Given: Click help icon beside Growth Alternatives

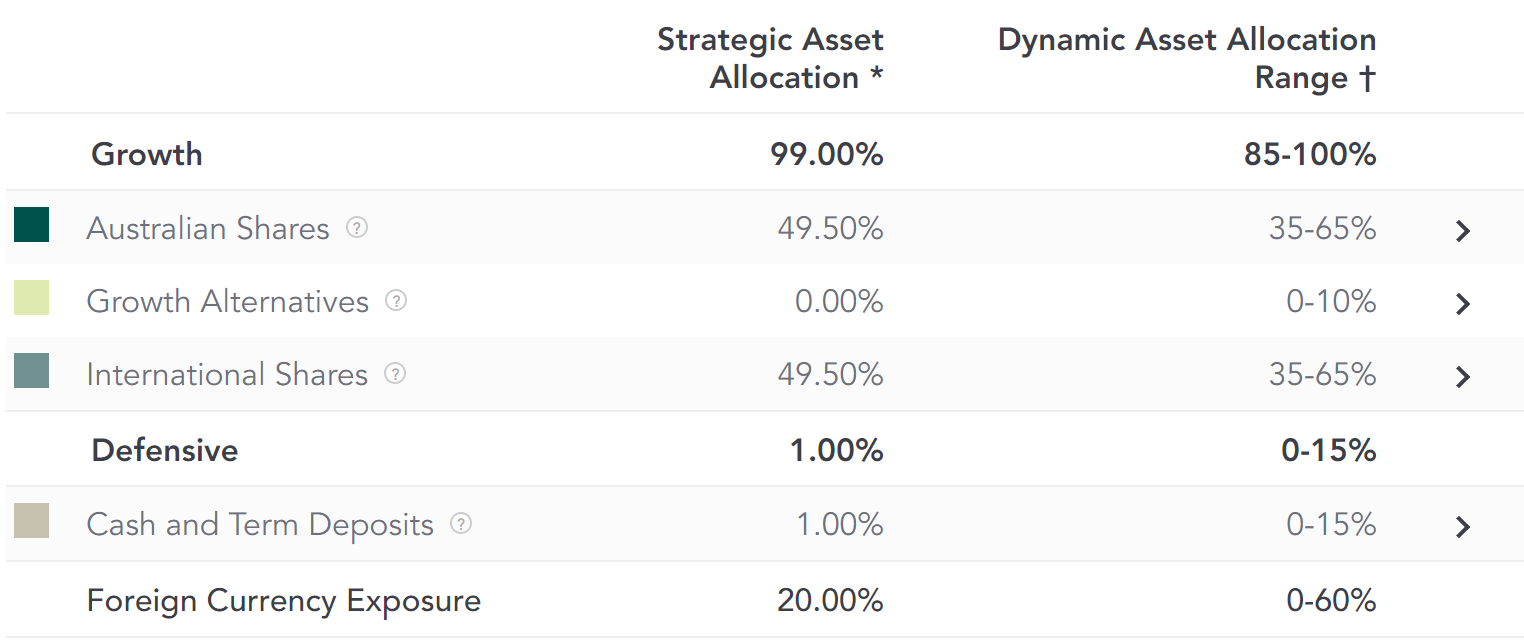Looking at the screenshot, I should 396,301.
